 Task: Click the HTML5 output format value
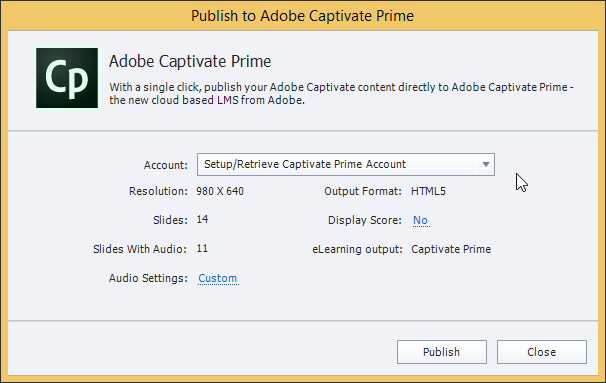428,191
